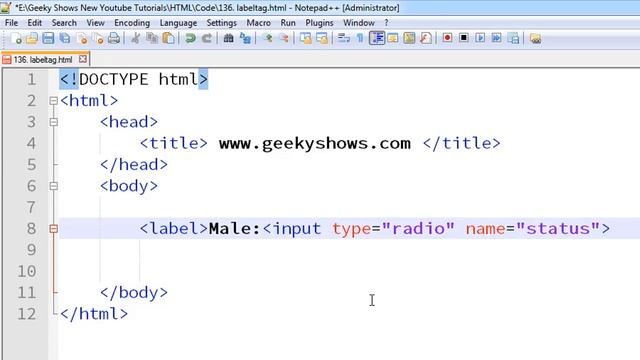Open Find with the binoculars icon
The width and height of the screenshot is (640, 360).
pyautogui.click(x=228, y=38)
